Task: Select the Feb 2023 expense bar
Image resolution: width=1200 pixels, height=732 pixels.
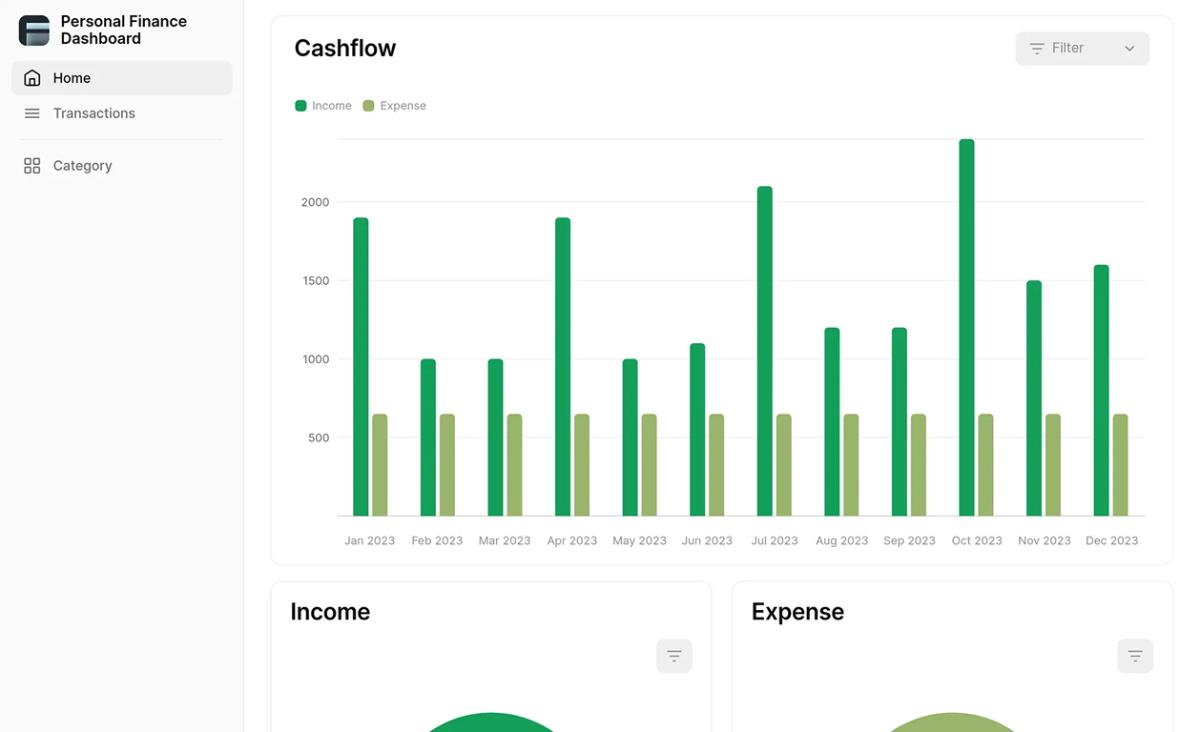Action: [x=447, y=465]
